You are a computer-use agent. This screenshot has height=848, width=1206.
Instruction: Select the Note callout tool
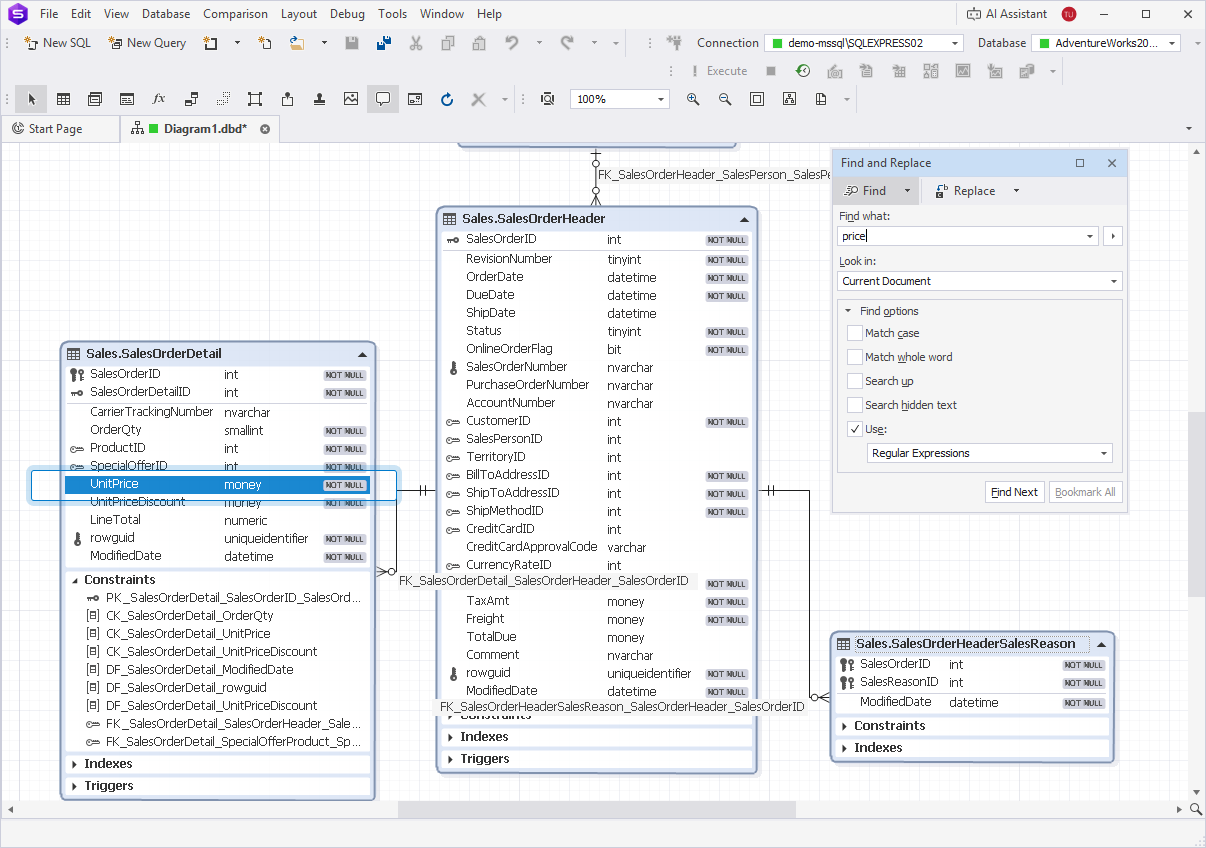coord(382,98)
